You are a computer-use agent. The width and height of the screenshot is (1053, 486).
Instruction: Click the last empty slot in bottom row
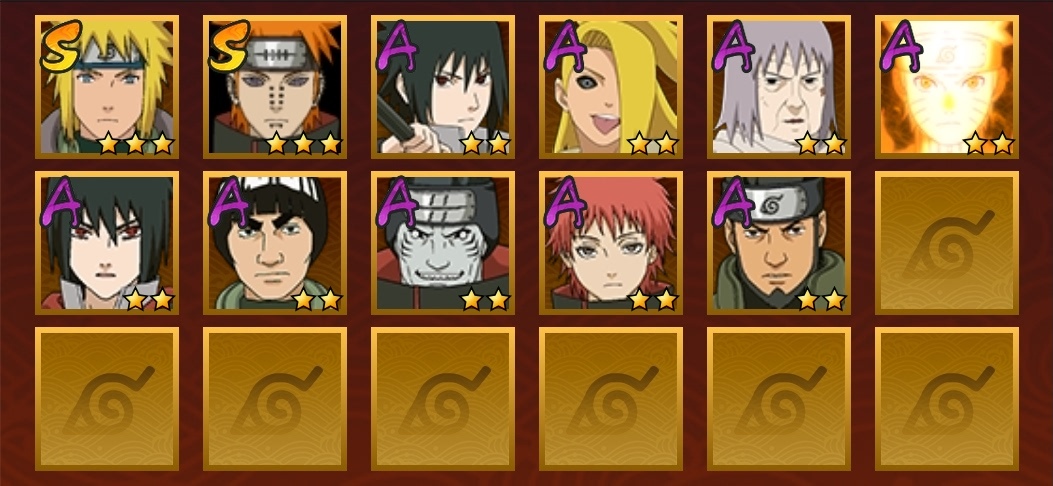(x=946, y=399)
